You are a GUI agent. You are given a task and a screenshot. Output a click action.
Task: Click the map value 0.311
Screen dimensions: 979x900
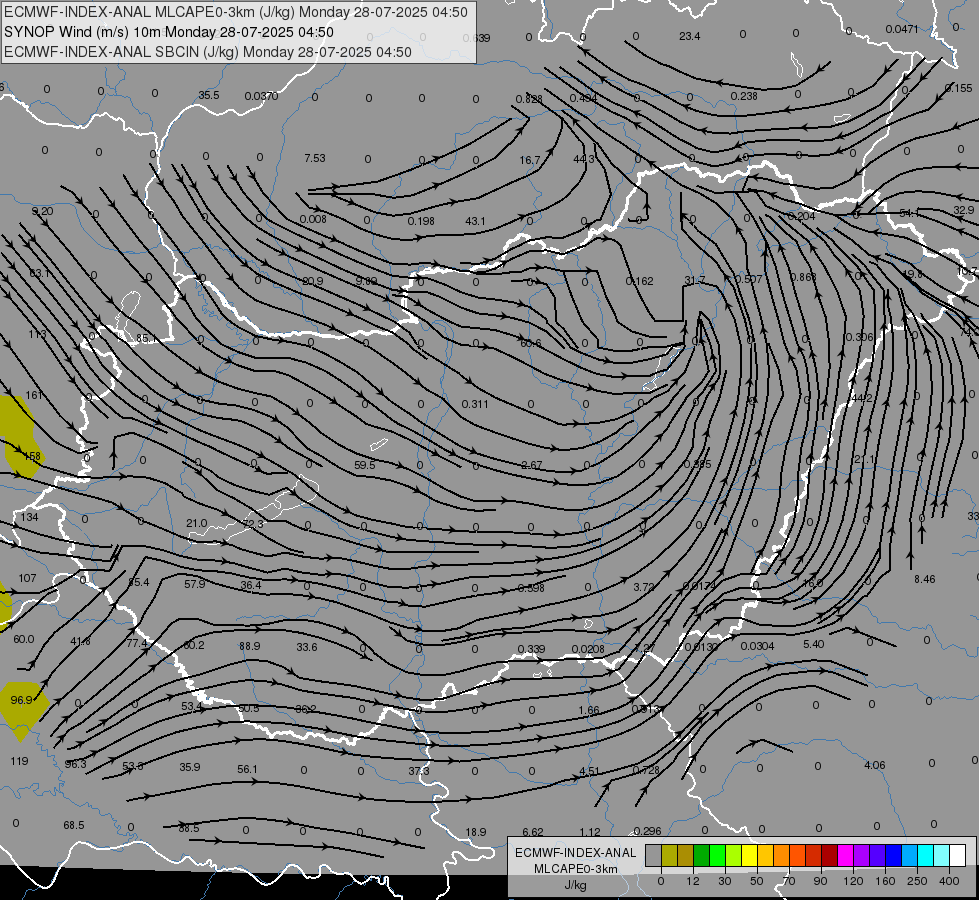[475, 404]
